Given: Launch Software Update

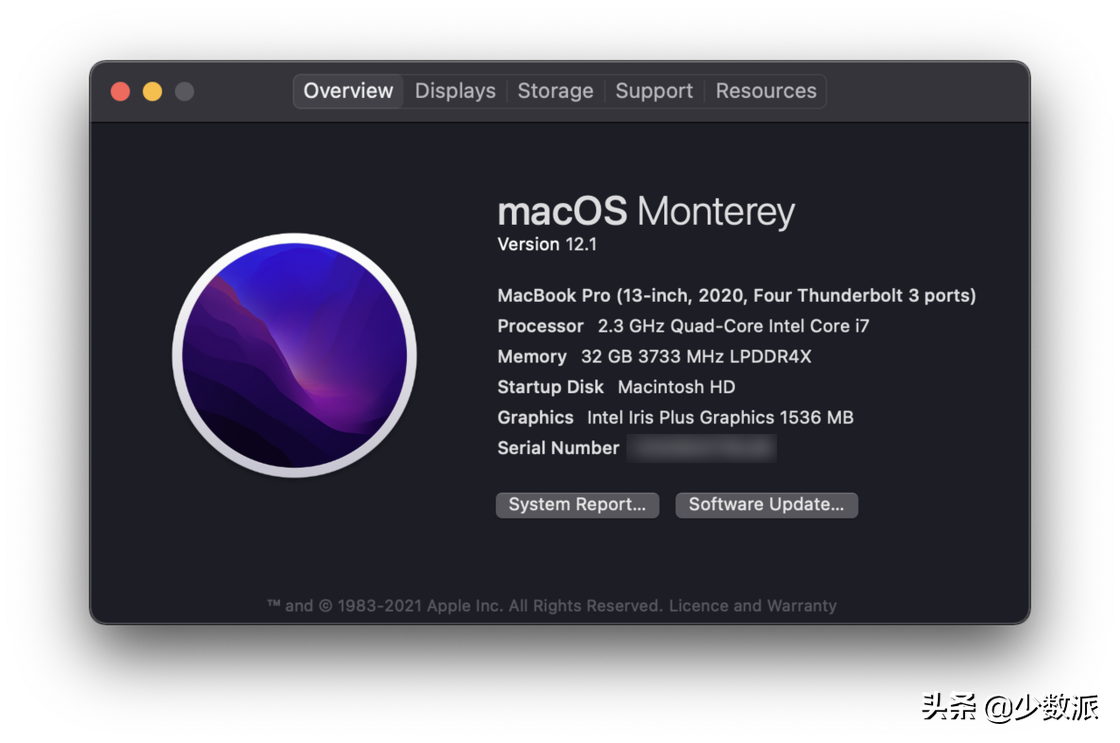Looking at the screenshot, I should (x=766, y=505).
